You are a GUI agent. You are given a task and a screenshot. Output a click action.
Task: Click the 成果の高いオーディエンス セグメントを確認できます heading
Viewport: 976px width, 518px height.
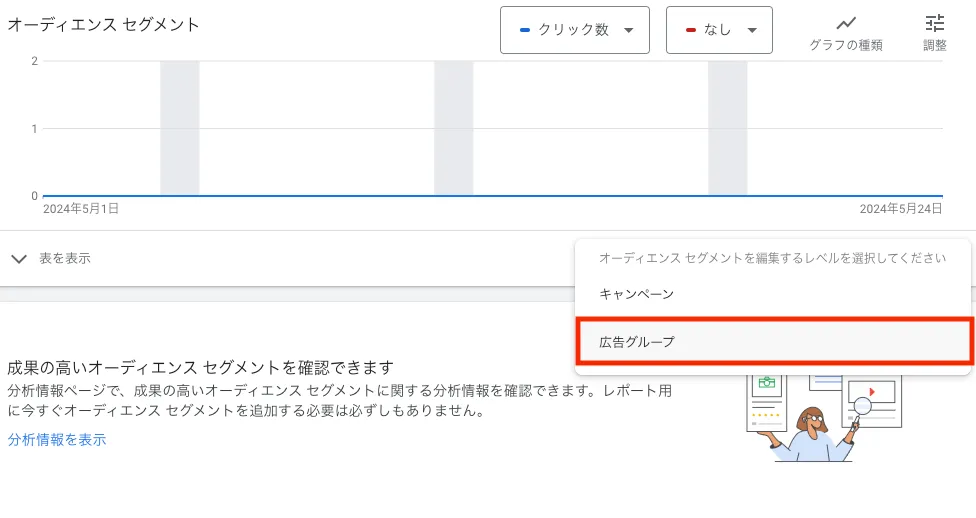point(200,368)
